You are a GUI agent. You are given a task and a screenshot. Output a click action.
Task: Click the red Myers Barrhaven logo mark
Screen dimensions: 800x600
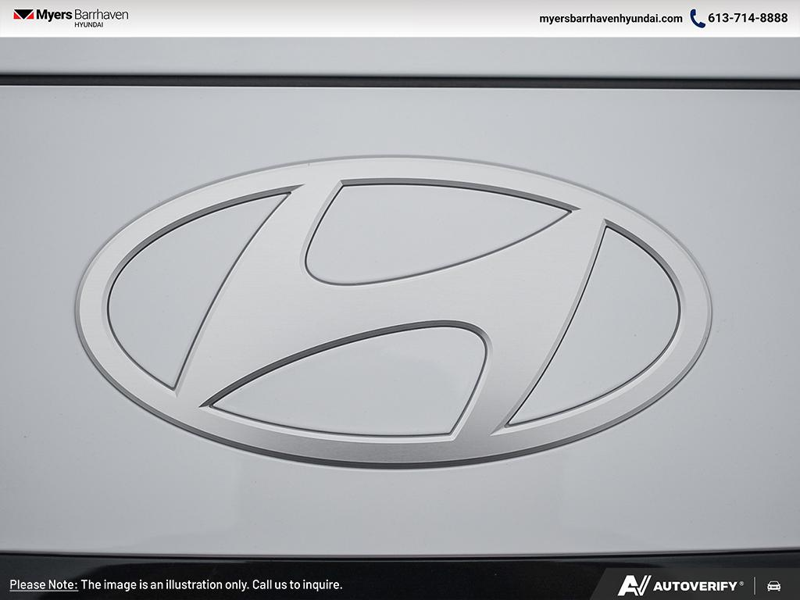click(22, 16)
